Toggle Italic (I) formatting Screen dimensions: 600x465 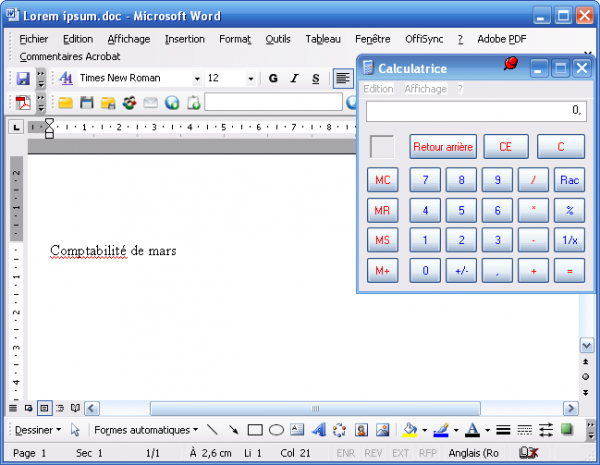click(x=294, y=78)
